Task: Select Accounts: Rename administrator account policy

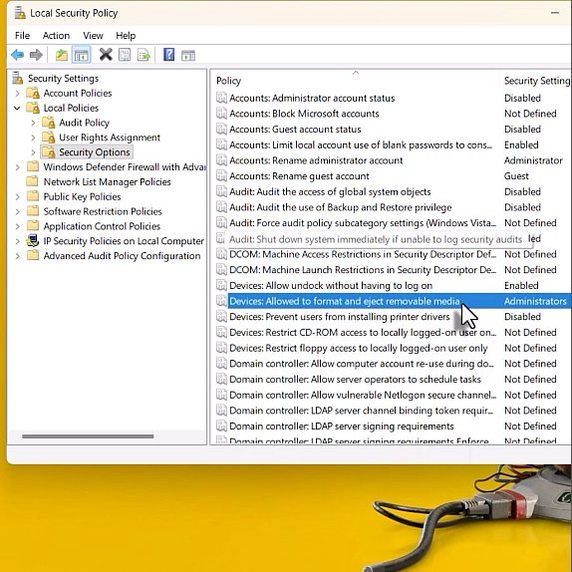Action: 316,161
